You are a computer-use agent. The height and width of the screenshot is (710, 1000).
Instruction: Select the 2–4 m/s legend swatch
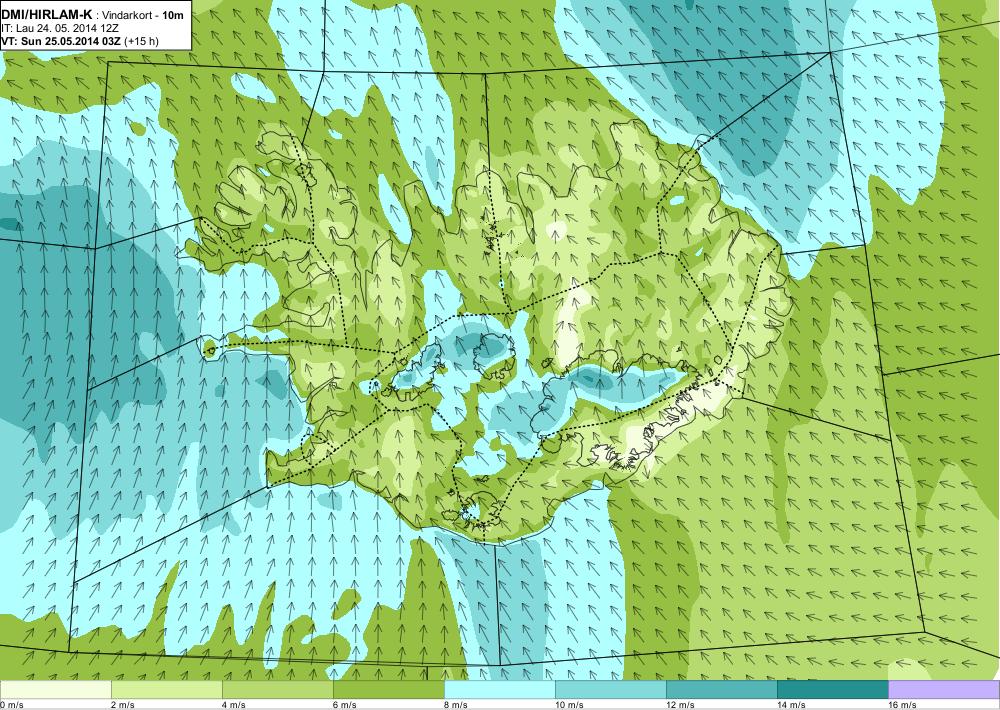tap(166, 689)
